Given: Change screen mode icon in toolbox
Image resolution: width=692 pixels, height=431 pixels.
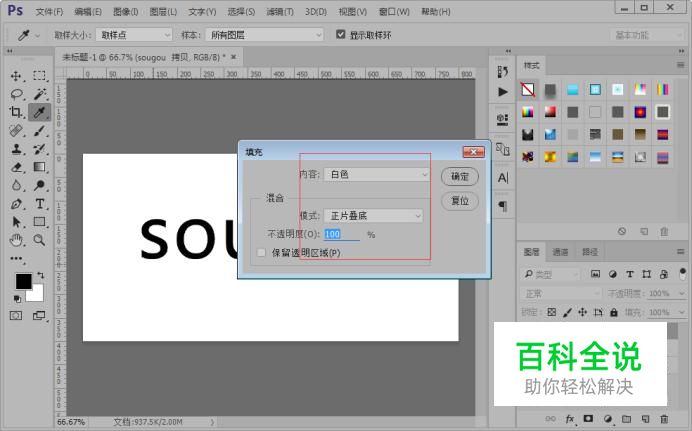Looking at the screenshot, I should coord(39,315).
